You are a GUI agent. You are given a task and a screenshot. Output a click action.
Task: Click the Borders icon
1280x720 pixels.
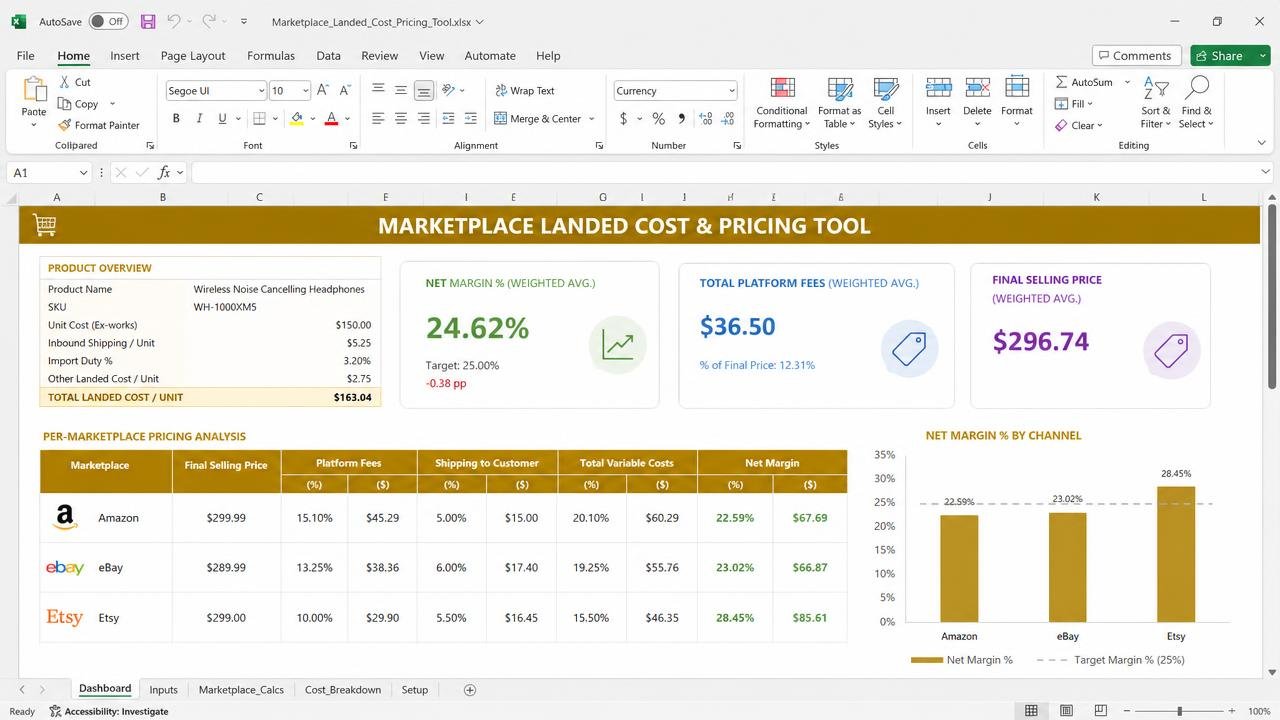(x=259, y=118)
